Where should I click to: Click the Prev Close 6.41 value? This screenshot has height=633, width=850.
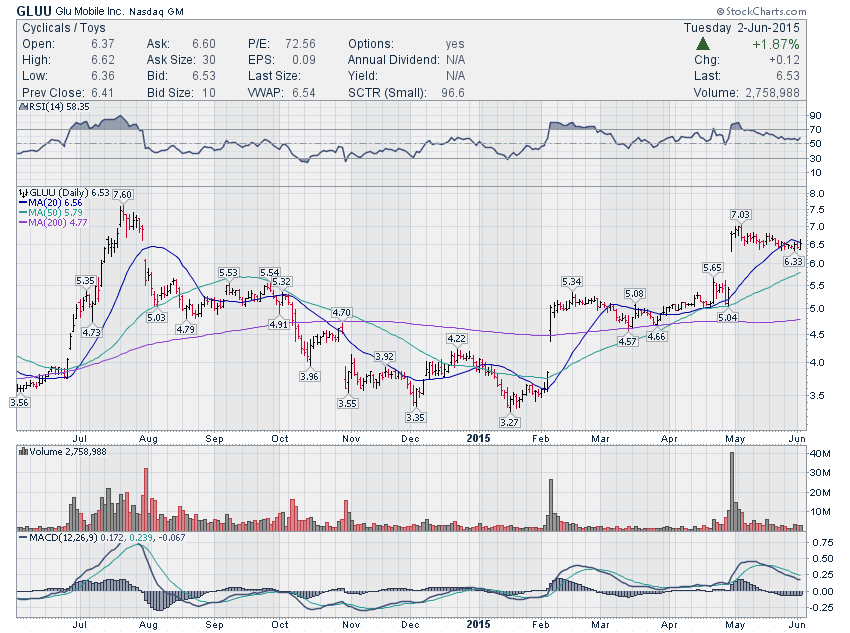102,93
